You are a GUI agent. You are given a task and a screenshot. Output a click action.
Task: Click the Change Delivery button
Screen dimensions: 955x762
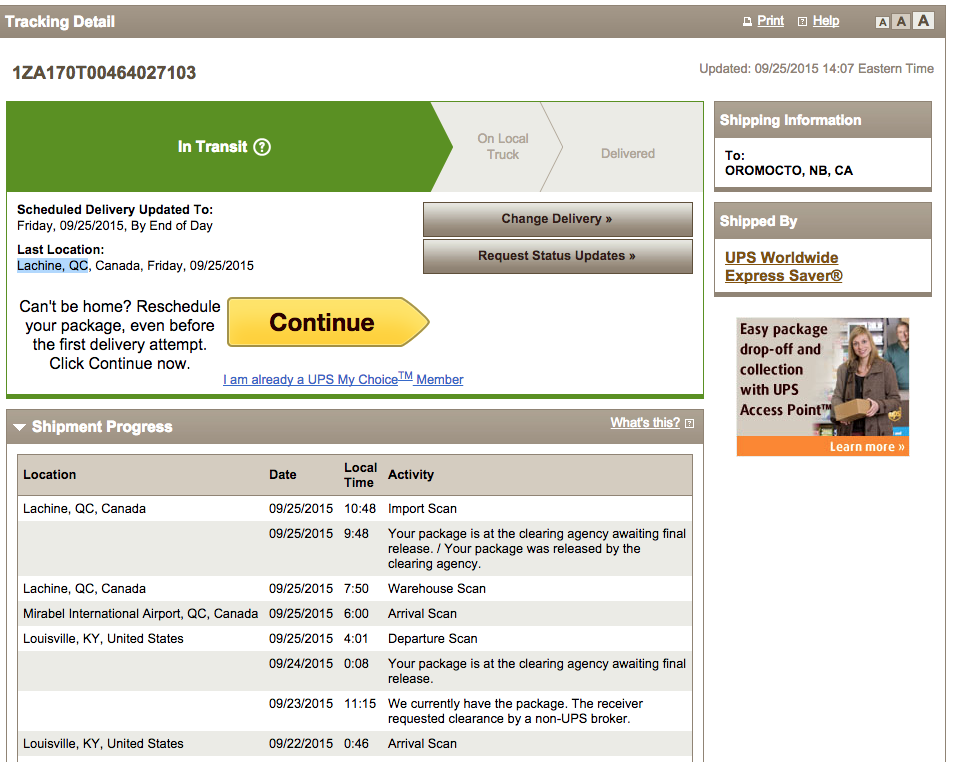click(557, 219)
